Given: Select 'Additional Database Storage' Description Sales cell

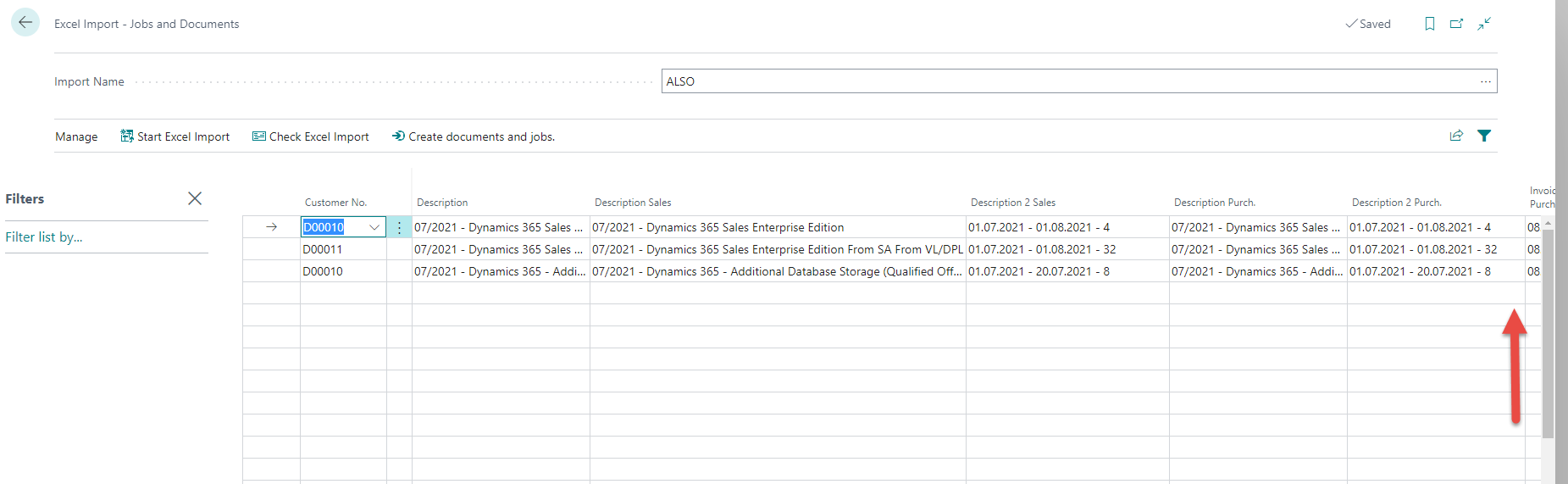Looking at the screenshot, I should point(778,271).
